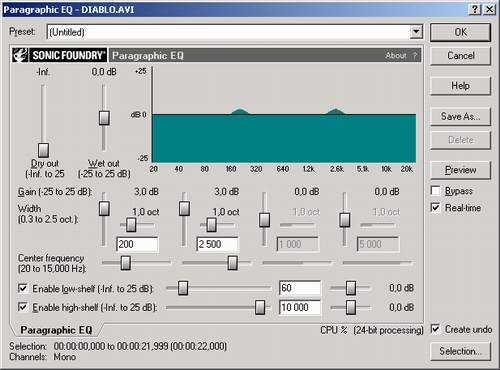The height and width of the screenshot is (370, 500).
Task: Click Save As... to store preset
Action: pyautogui.click(x=460, y=116)
